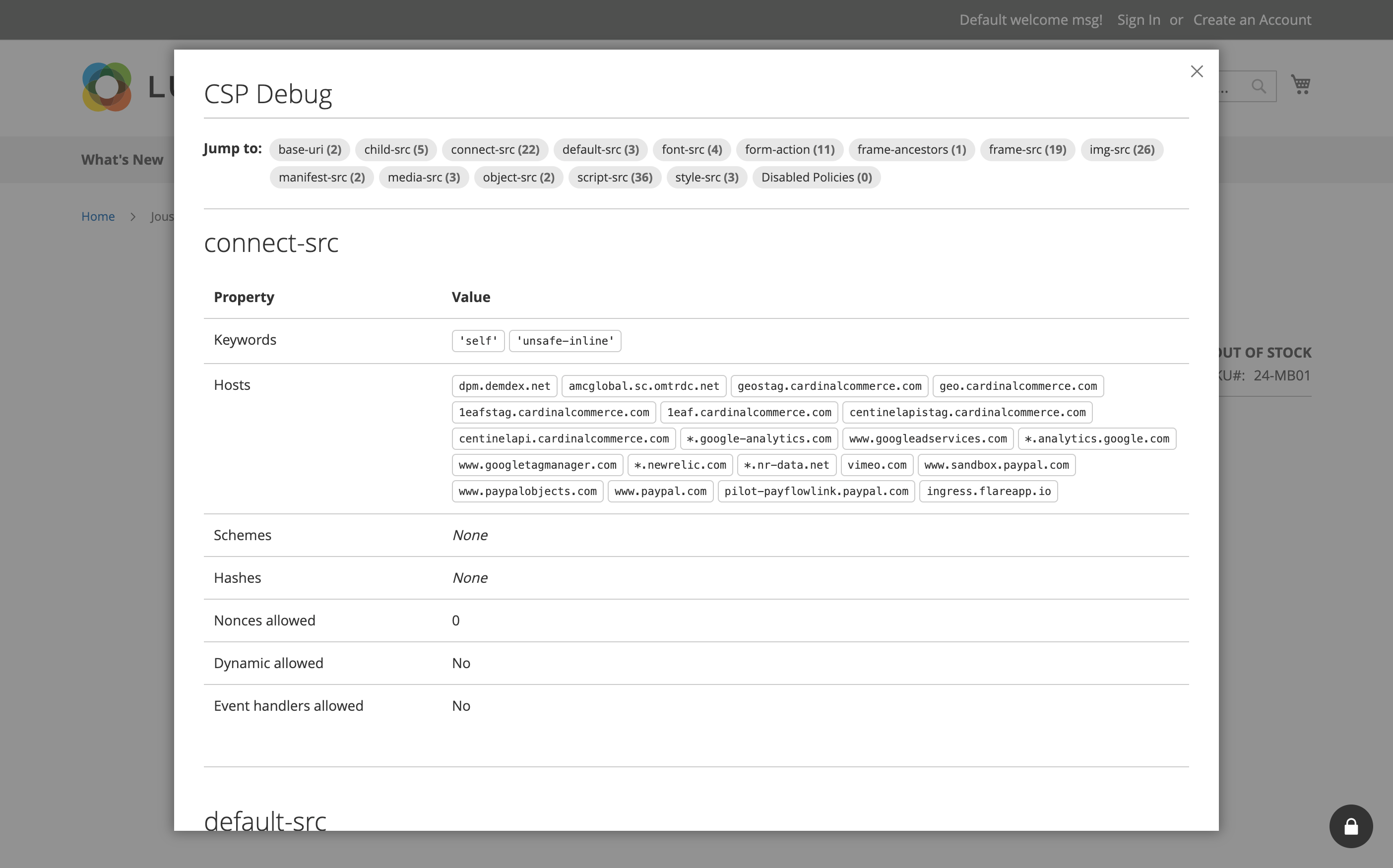Select www.sandbox.paypal.com host tag
Screen dimensions: 1393x868
(996, 465)
